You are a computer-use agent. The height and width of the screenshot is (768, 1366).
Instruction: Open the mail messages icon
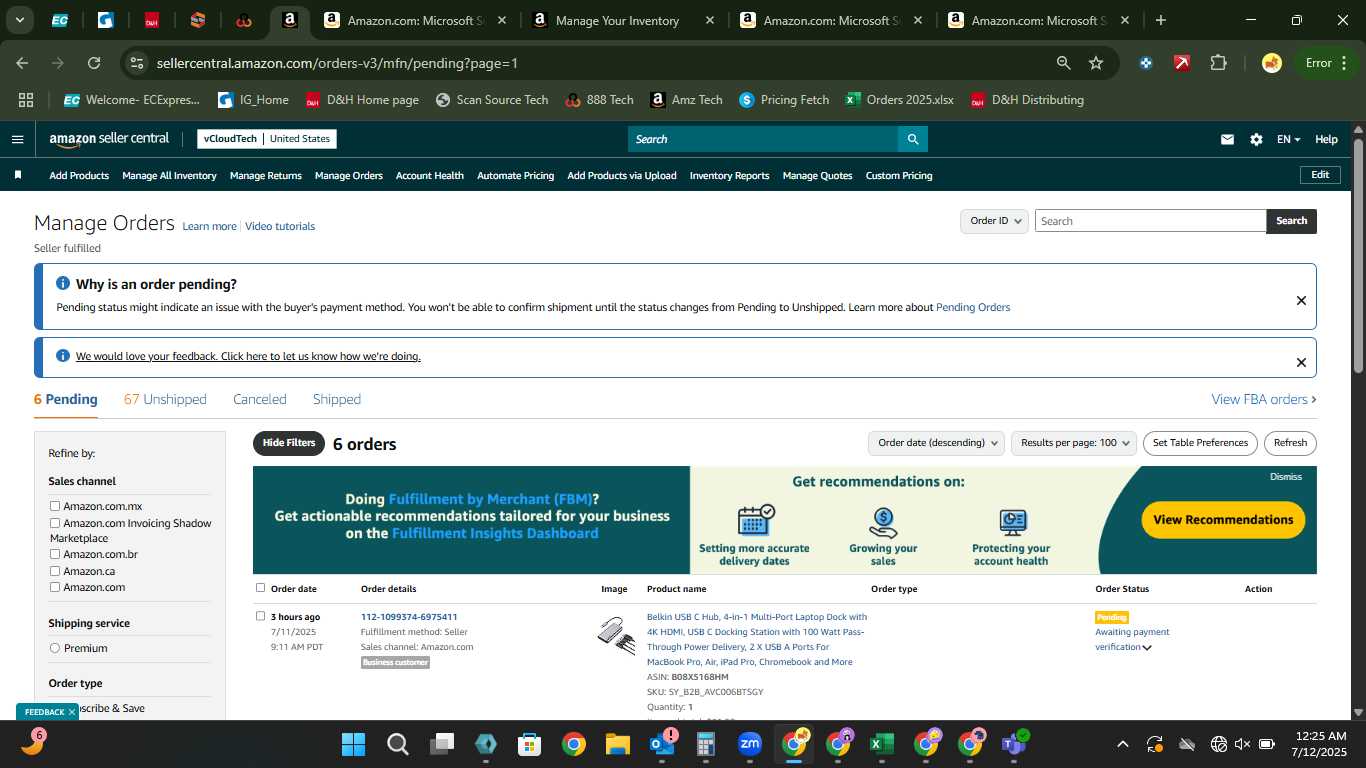click(1227, 140)
